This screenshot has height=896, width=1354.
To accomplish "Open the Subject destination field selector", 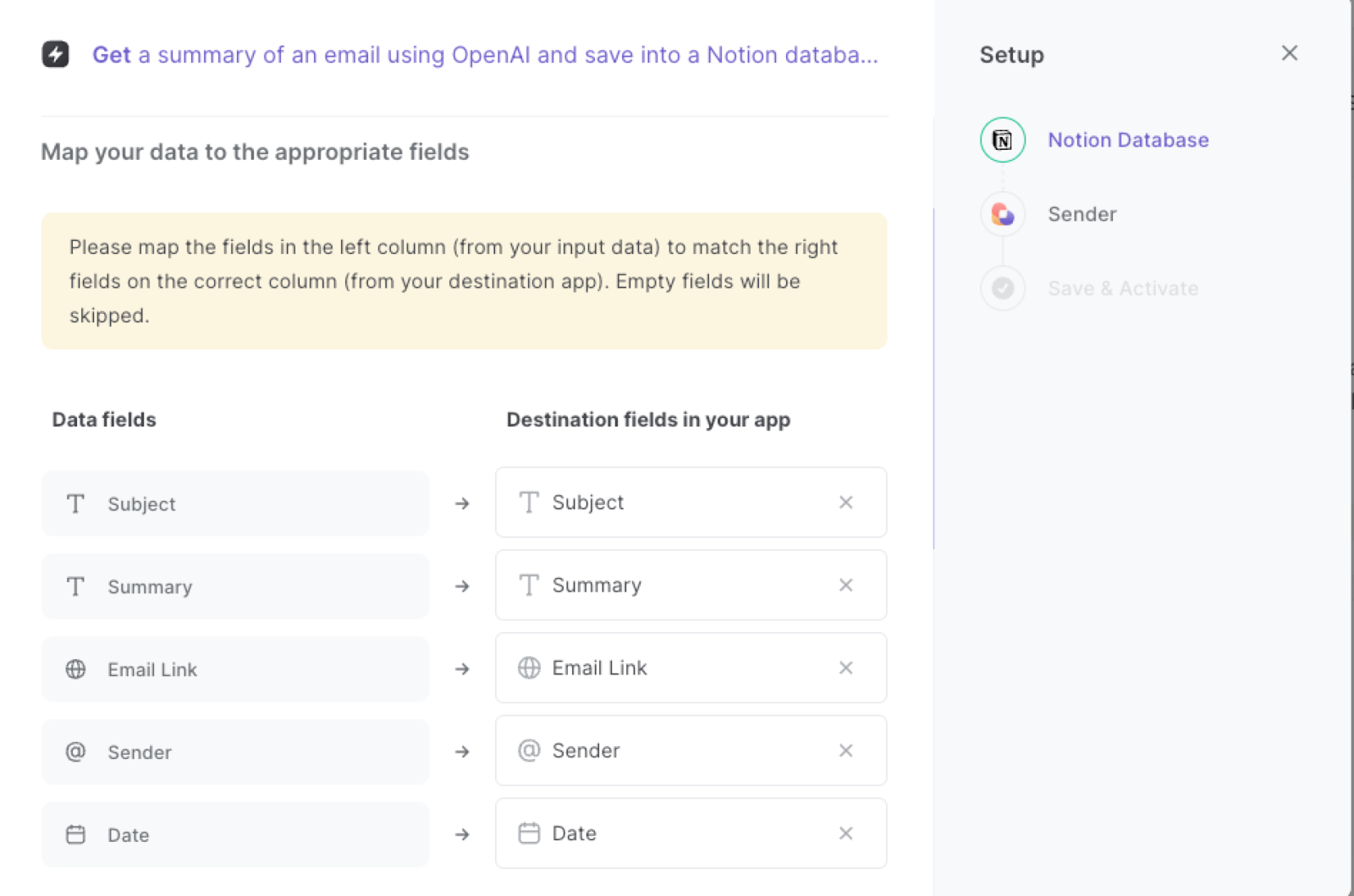I will coord(677,502).
